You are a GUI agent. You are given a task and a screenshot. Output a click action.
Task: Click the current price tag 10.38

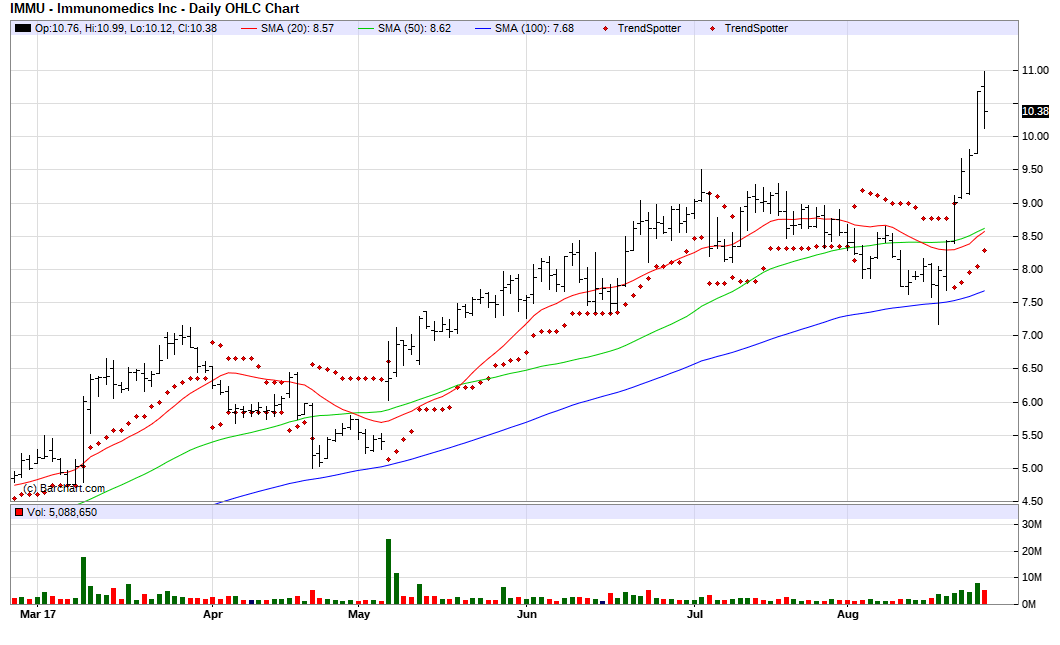click(x=1035, y=111)
